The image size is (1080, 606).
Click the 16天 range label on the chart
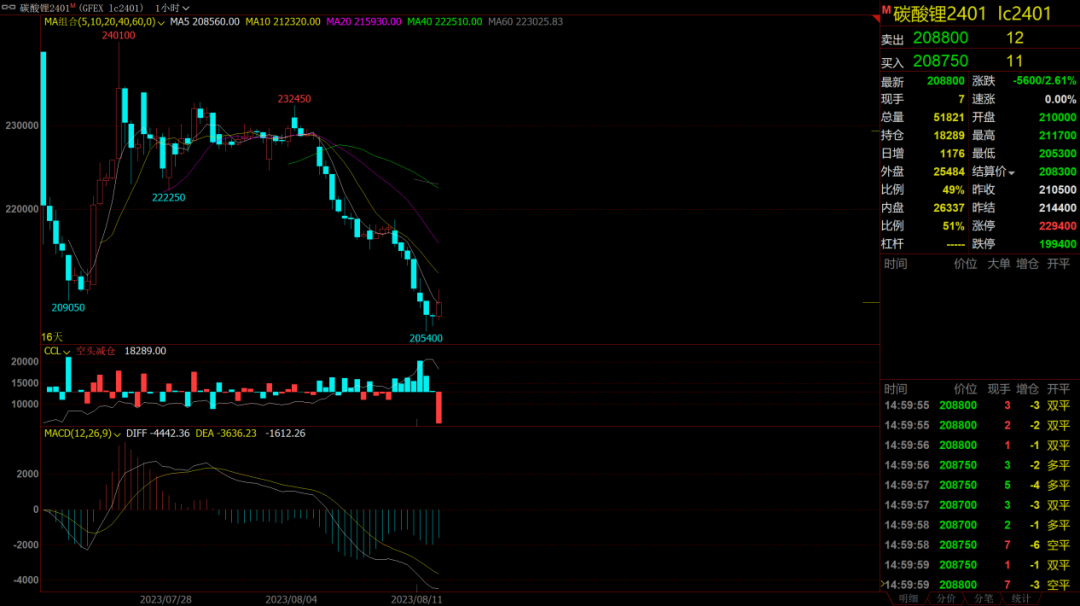[52, 337]
